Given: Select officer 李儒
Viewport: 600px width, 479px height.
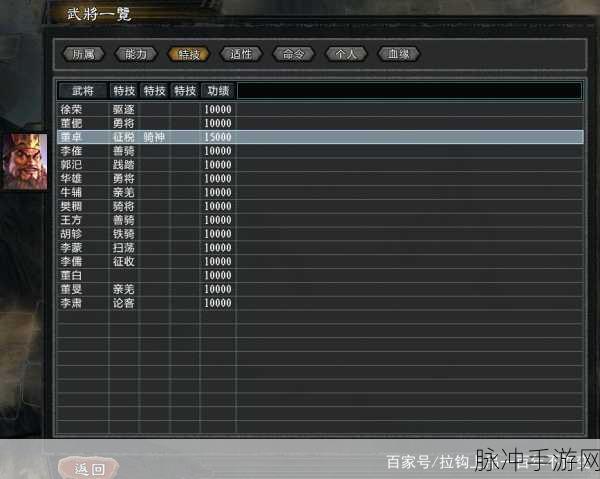Looking at the screenshot, I should coord(71,261).
